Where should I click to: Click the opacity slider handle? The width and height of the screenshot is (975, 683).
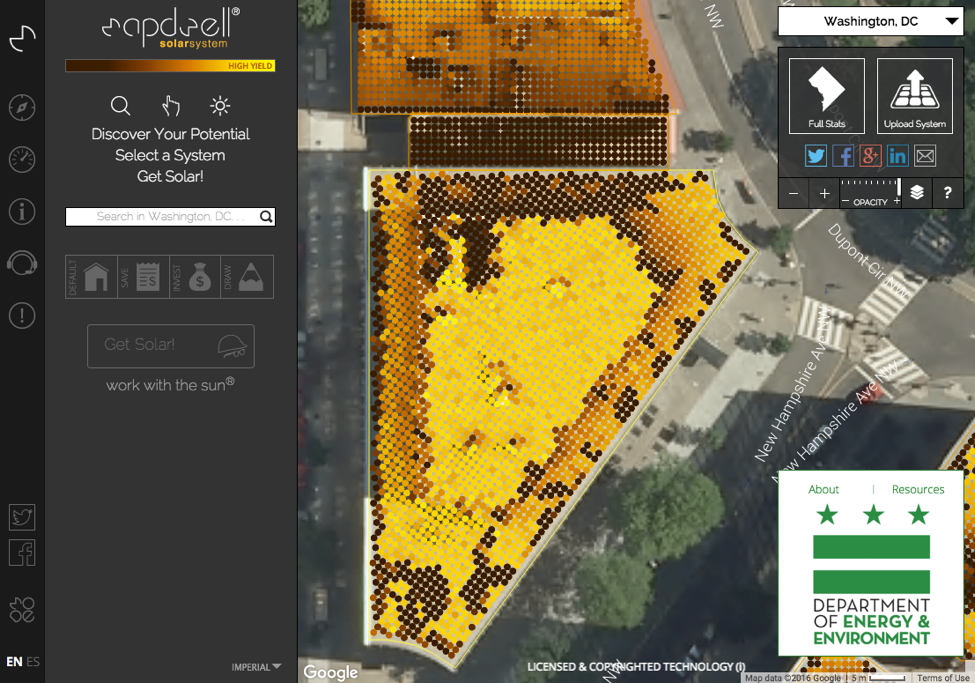[x=898, y=188]
